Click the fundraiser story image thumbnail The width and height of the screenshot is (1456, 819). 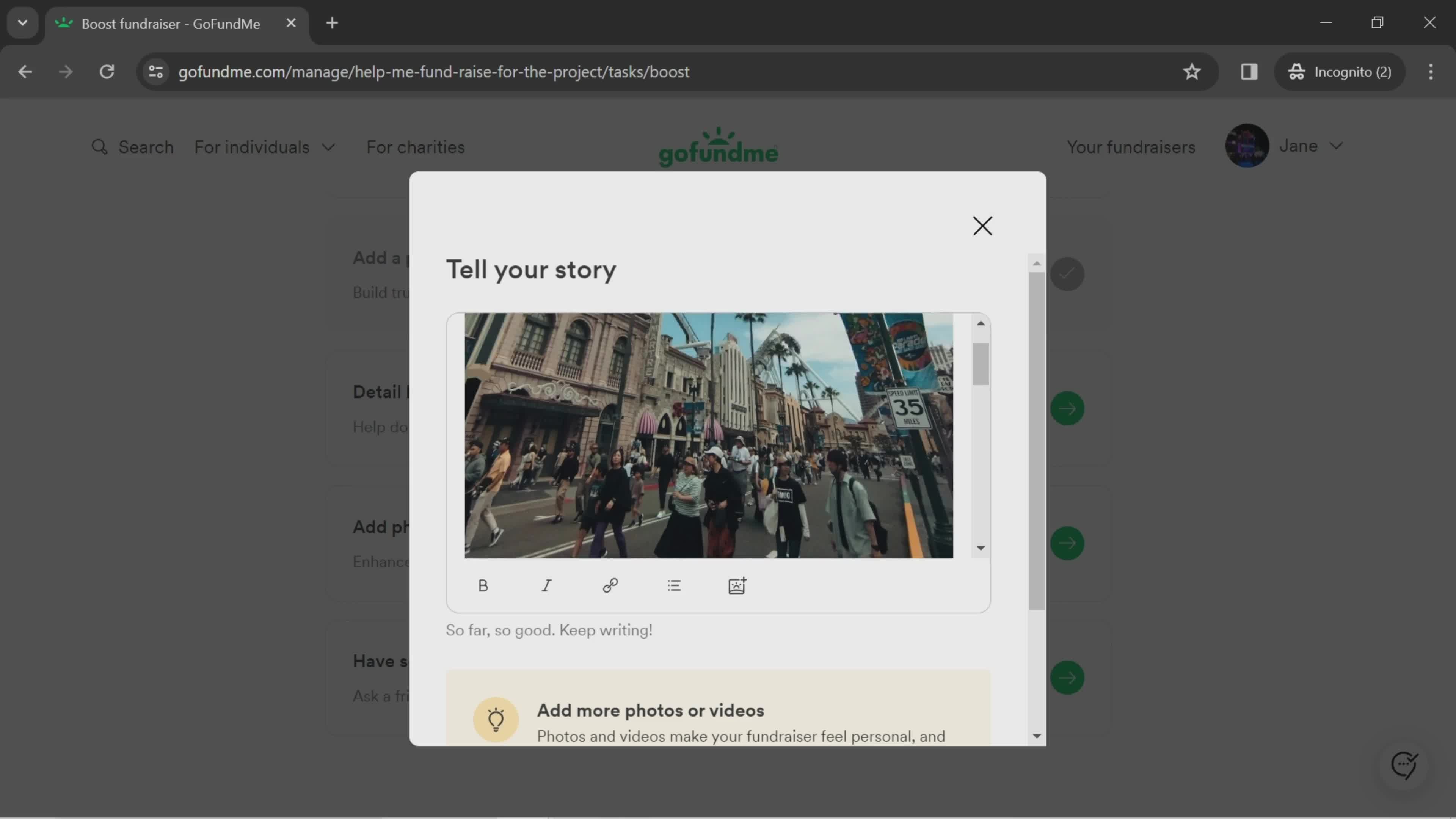point(708,435)
